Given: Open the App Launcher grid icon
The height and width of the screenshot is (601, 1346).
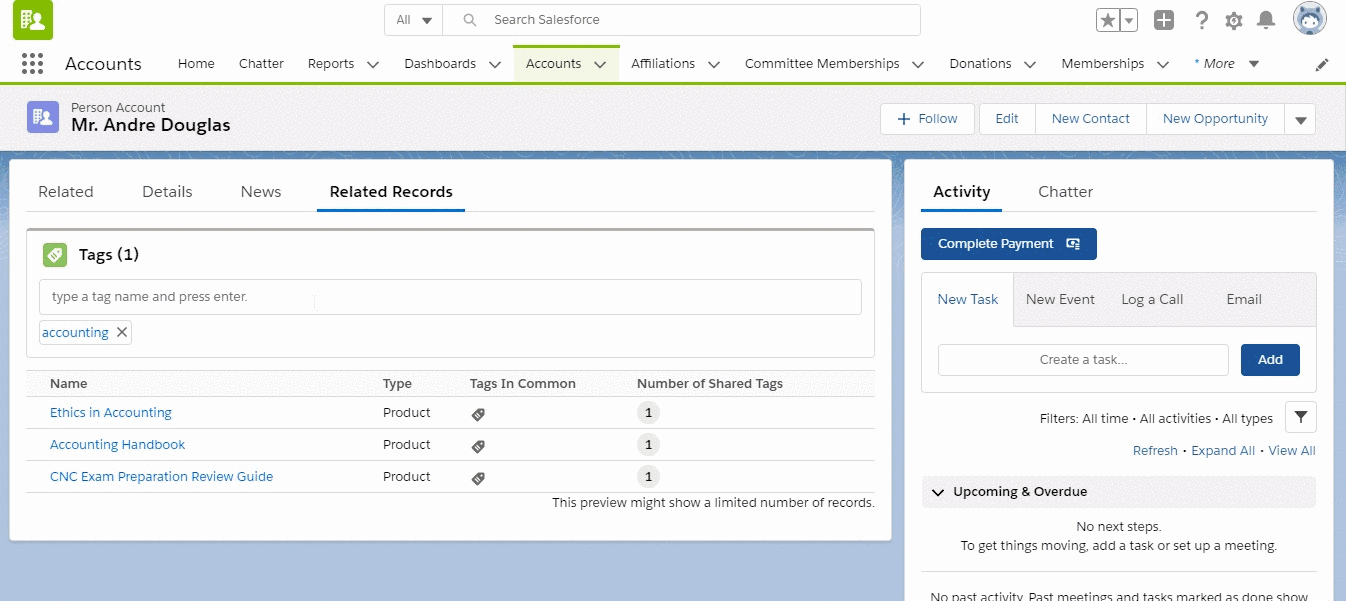Looking at the screenshot, I should coord(32,64).
